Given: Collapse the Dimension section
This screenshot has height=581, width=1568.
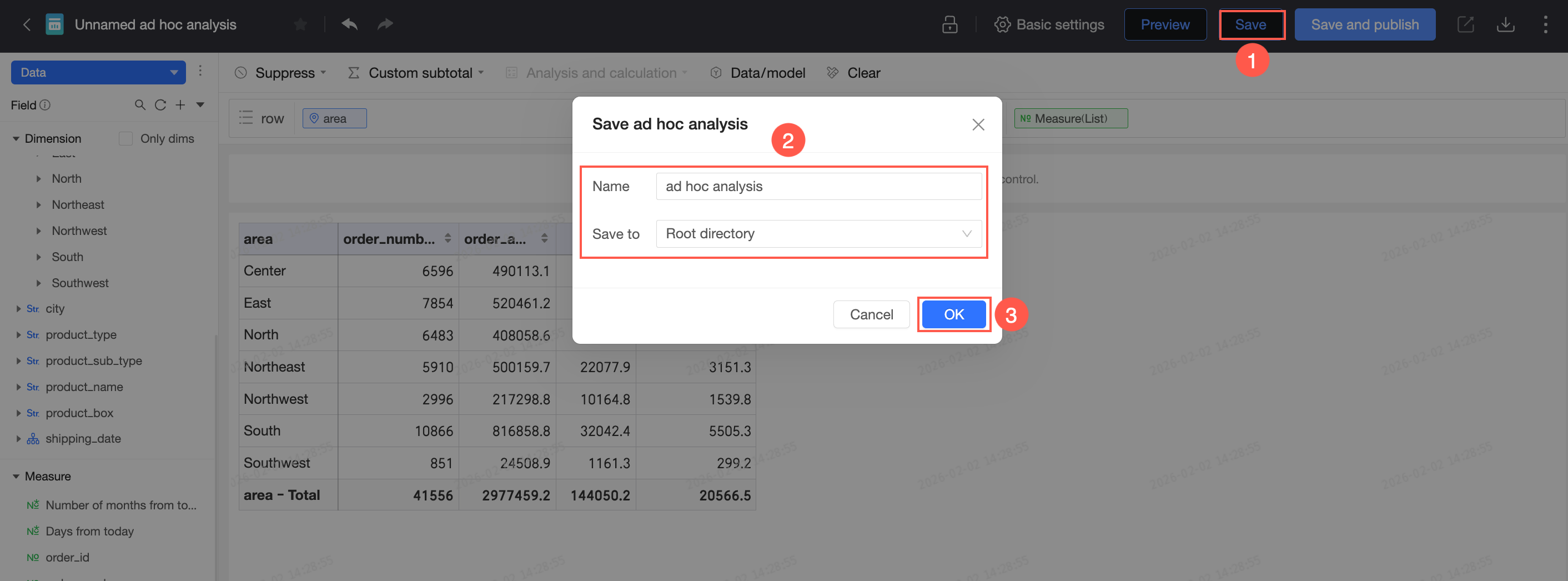Looking at the screenshot, I should pyautogui.click(x=16, y=139).
